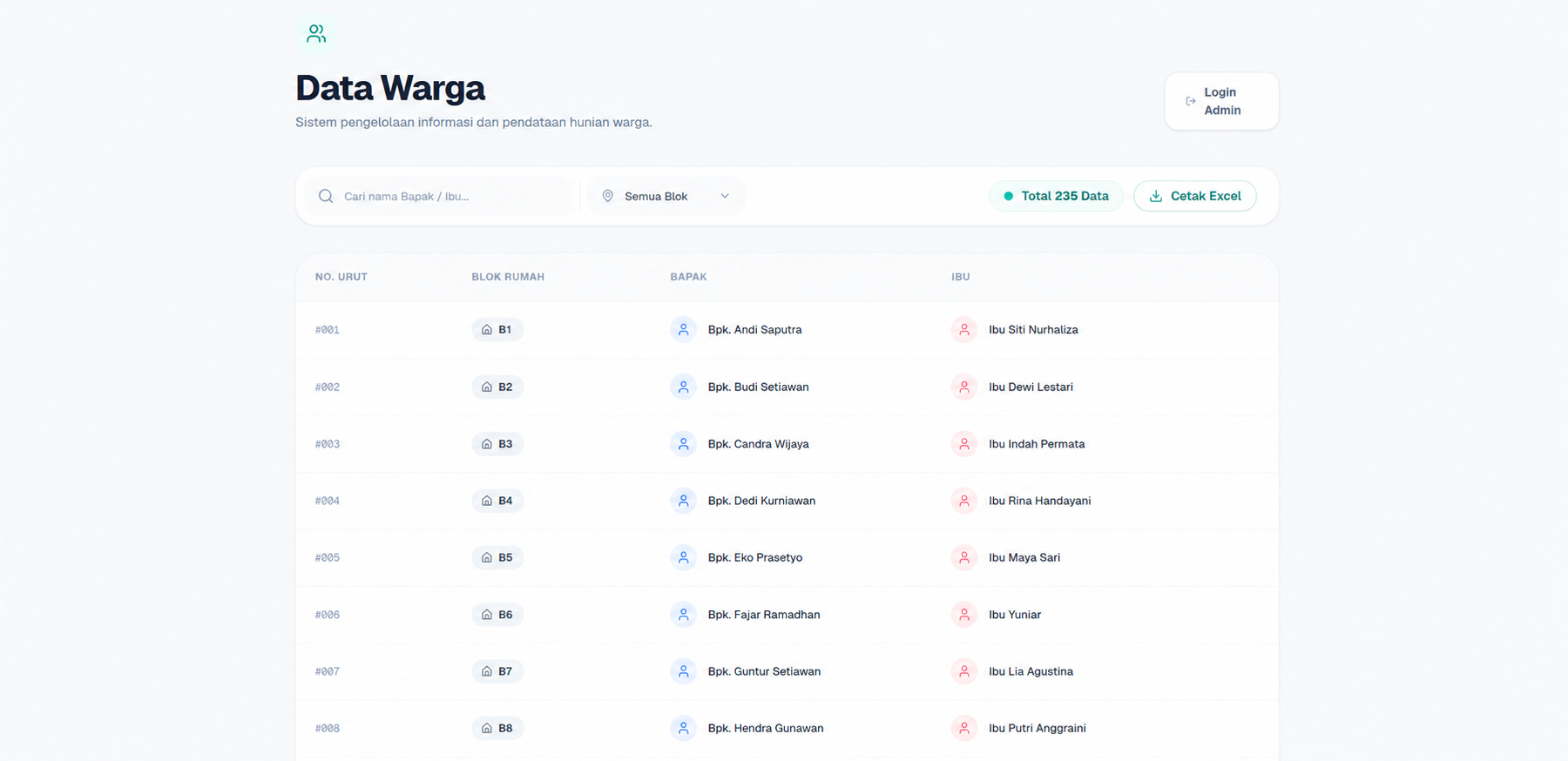Click the location pin icon beside Semua Blok
This screenshot has height=761, width=1568.
[x=608, y=196]
